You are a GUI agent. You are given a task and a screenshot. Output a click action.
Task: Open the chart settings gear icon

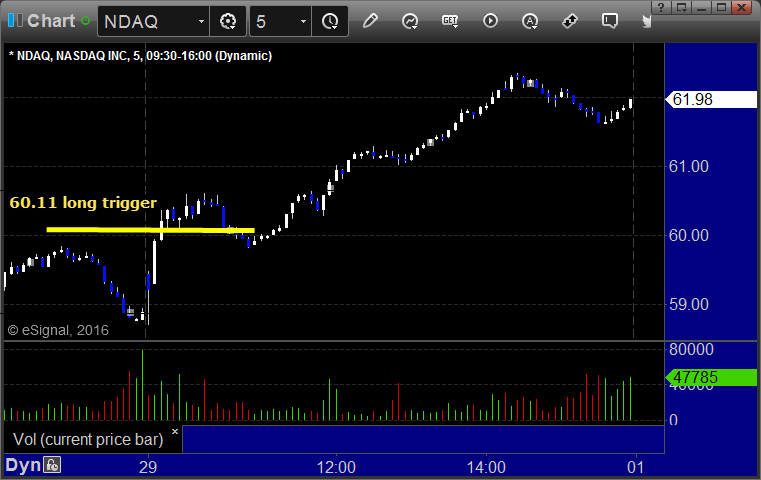[228, 21]
